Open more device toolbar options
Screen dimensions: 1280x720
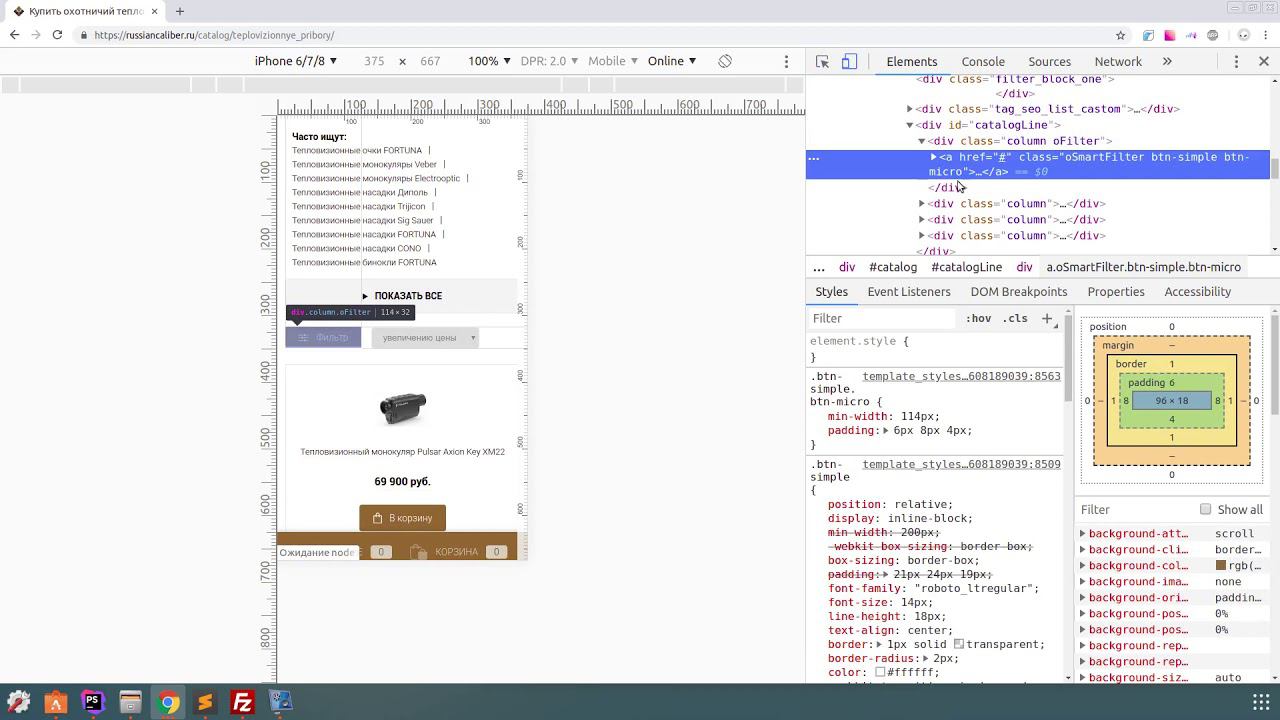787,61
